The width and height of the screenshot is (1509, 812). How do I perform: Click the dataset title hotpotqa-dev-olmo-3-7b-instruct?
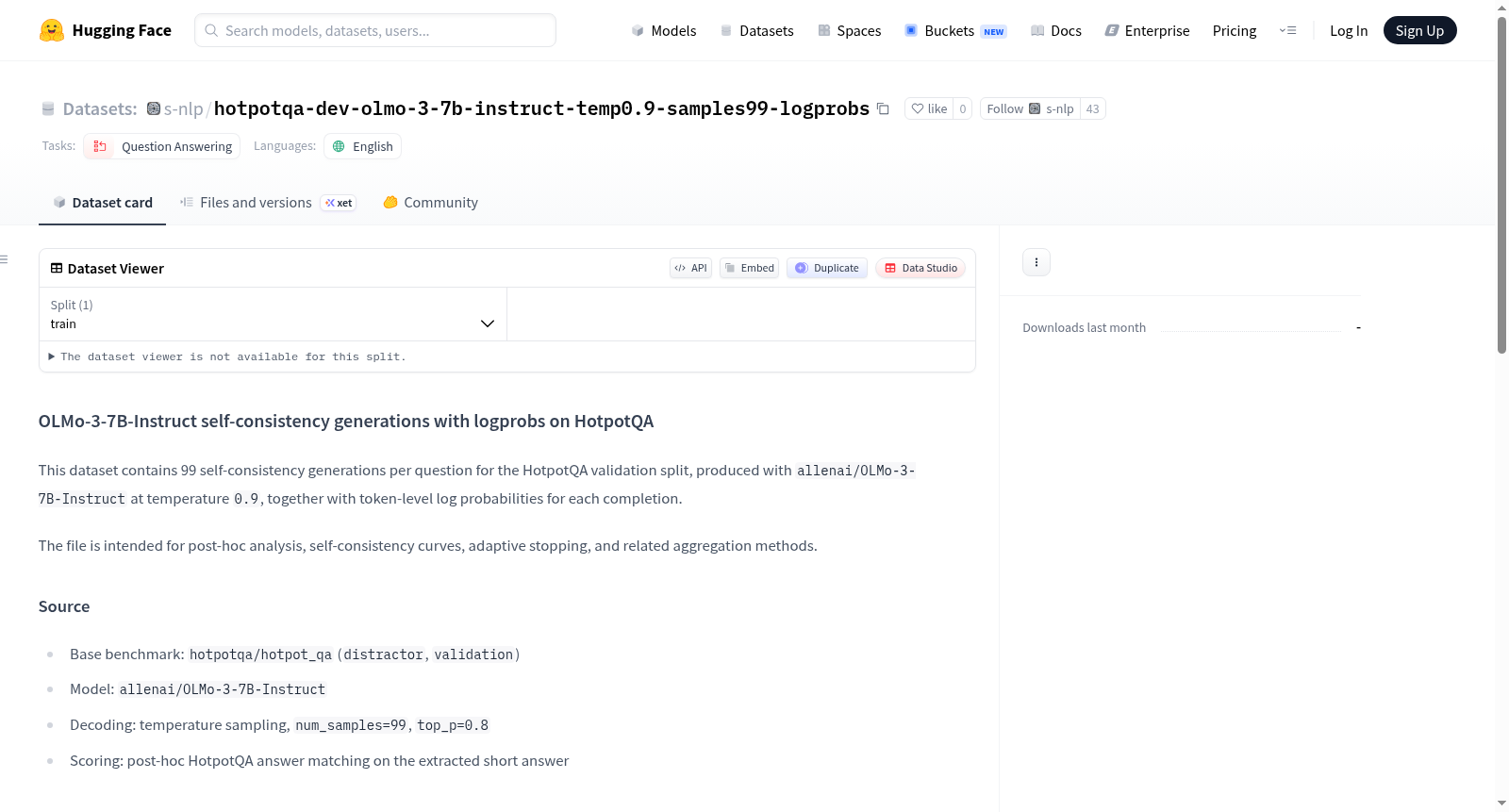click(541, 108)
